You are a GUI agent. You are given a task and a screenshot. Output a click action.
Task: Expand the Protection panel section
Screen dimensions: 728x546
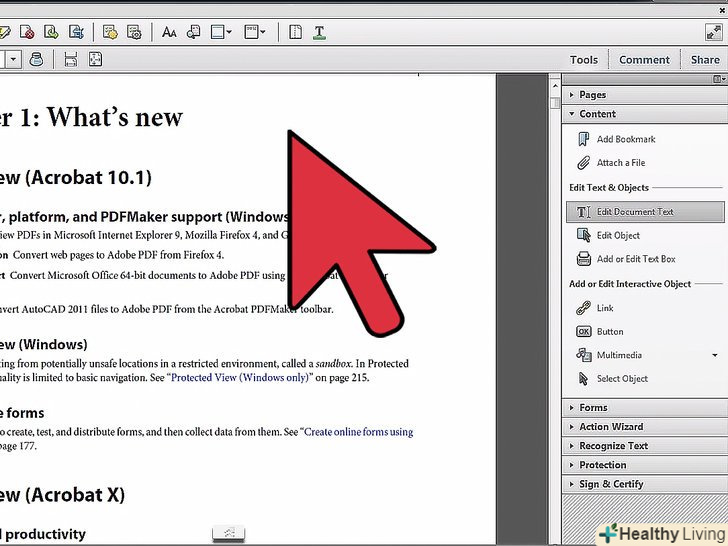tap(644, 465)
